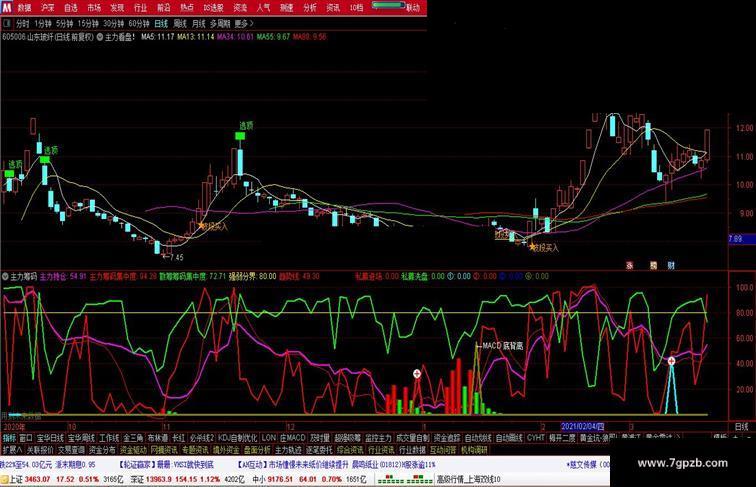This screenshot has width=756, height=487.
Task: Click the period toolbar panel icon
Action: (x=7, y=23)
